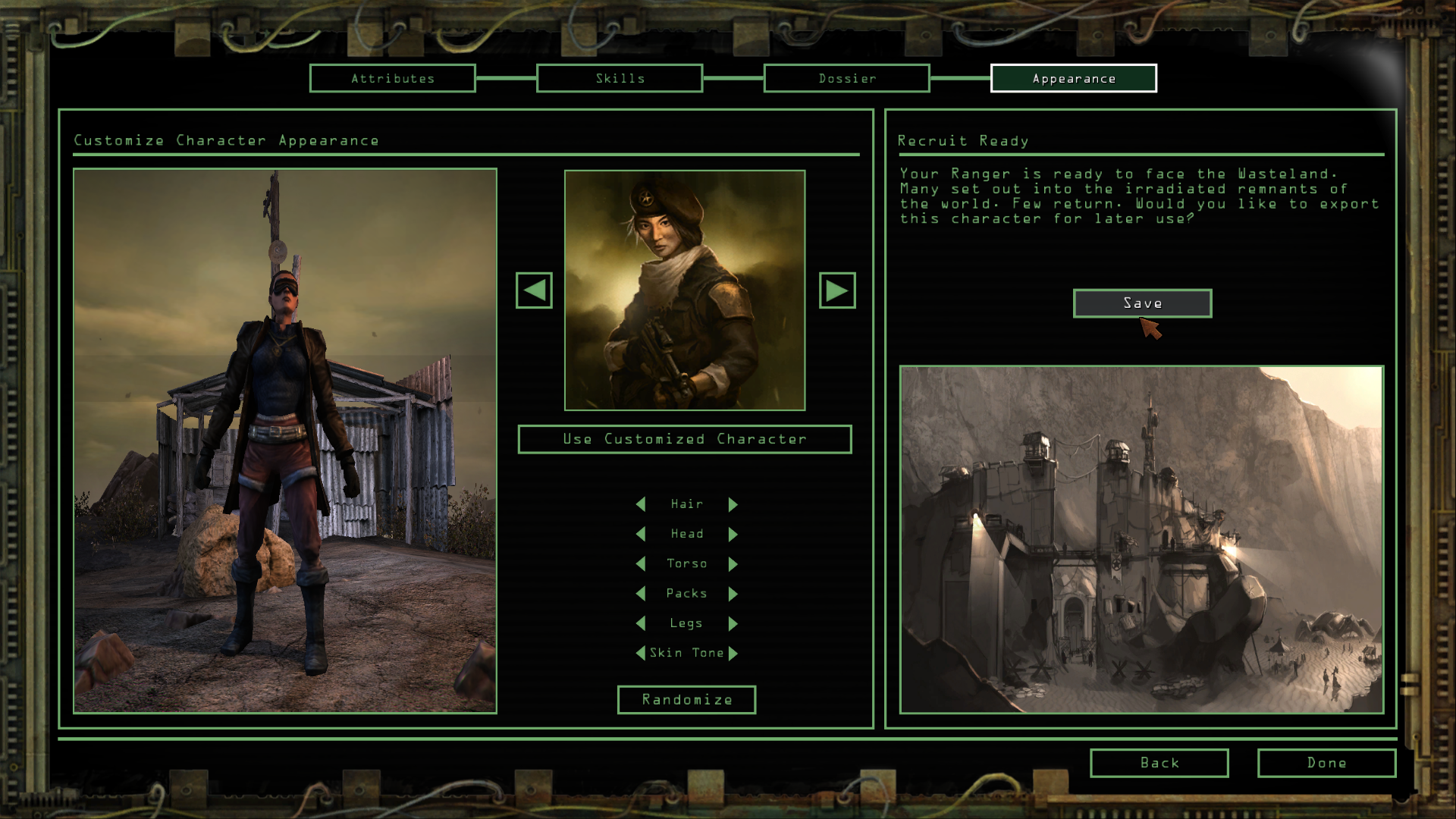Pick next Skin Tone

click(733, 653)
